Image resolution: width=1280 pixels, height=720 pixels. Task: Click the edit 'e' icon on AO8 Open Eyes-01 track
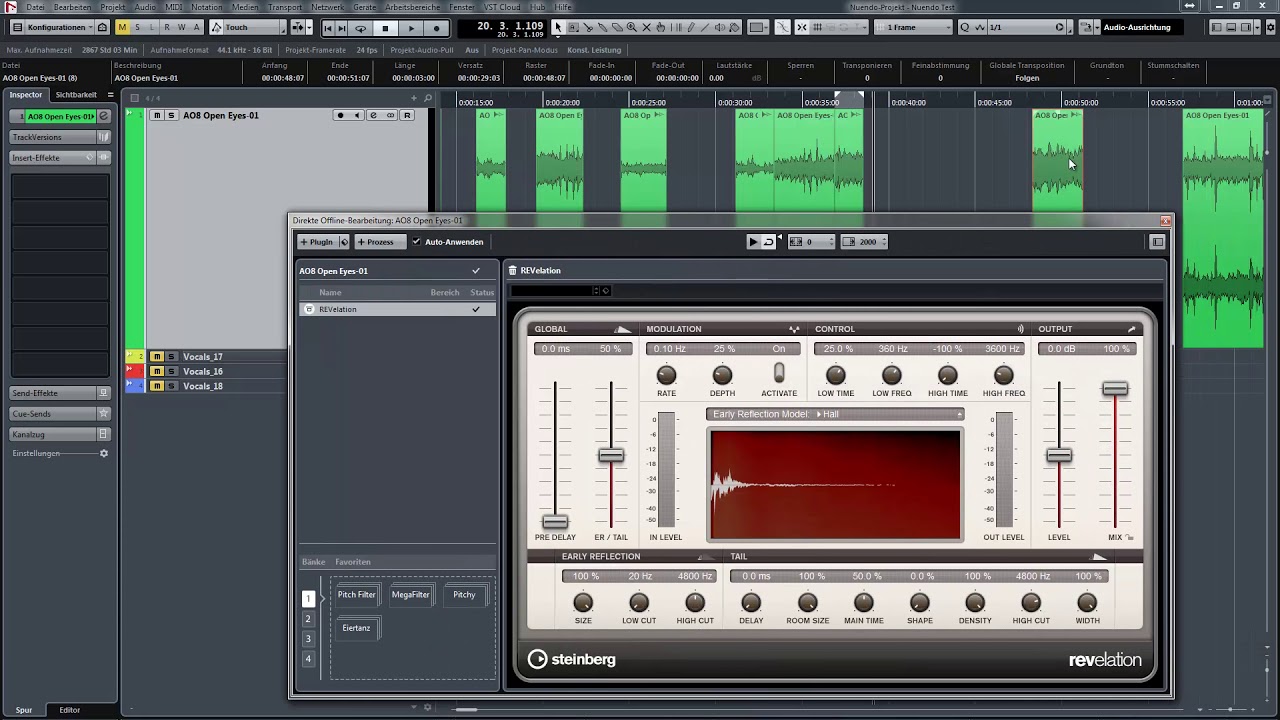373,115
